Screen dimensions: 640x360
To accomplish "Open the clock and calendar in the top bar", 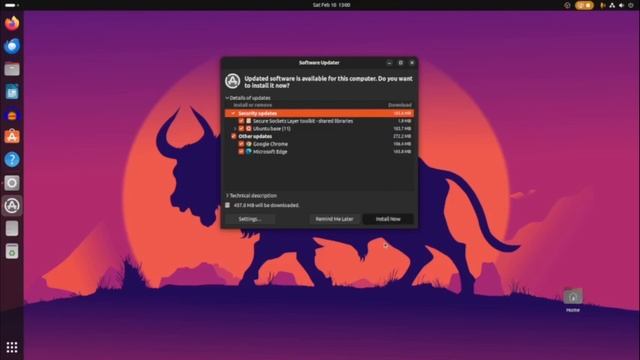I will pos(331,5).
